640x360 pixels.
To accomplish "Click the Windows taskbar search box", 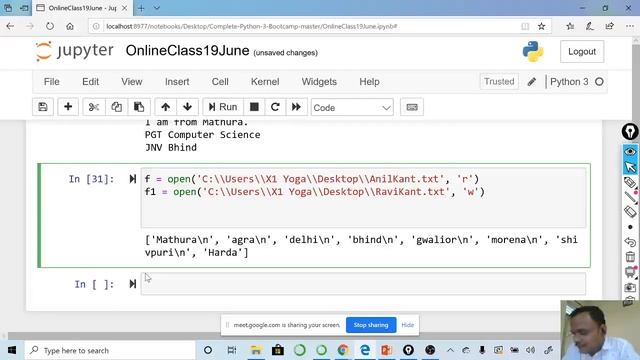I will pyautogui.click(x=110, y=350).
